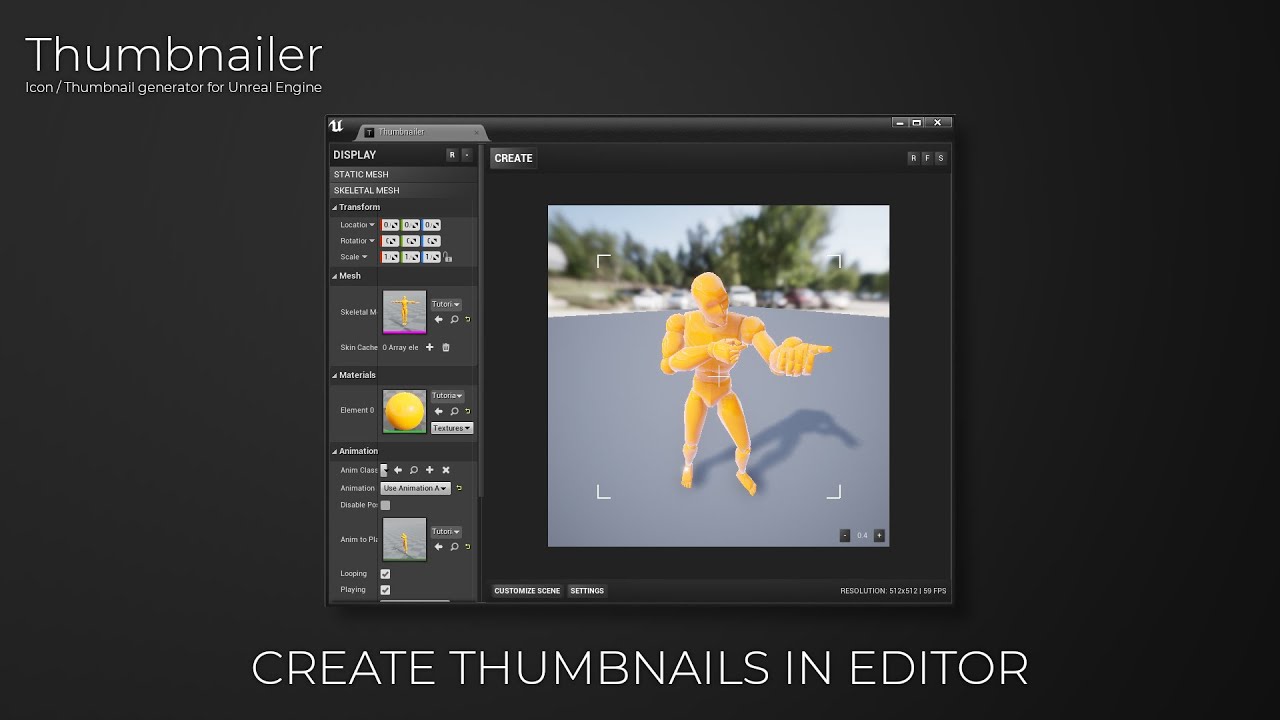1280x720 pixels.
Task: Empty Skin Cache array with trash icon
Action: pos(446,347)
